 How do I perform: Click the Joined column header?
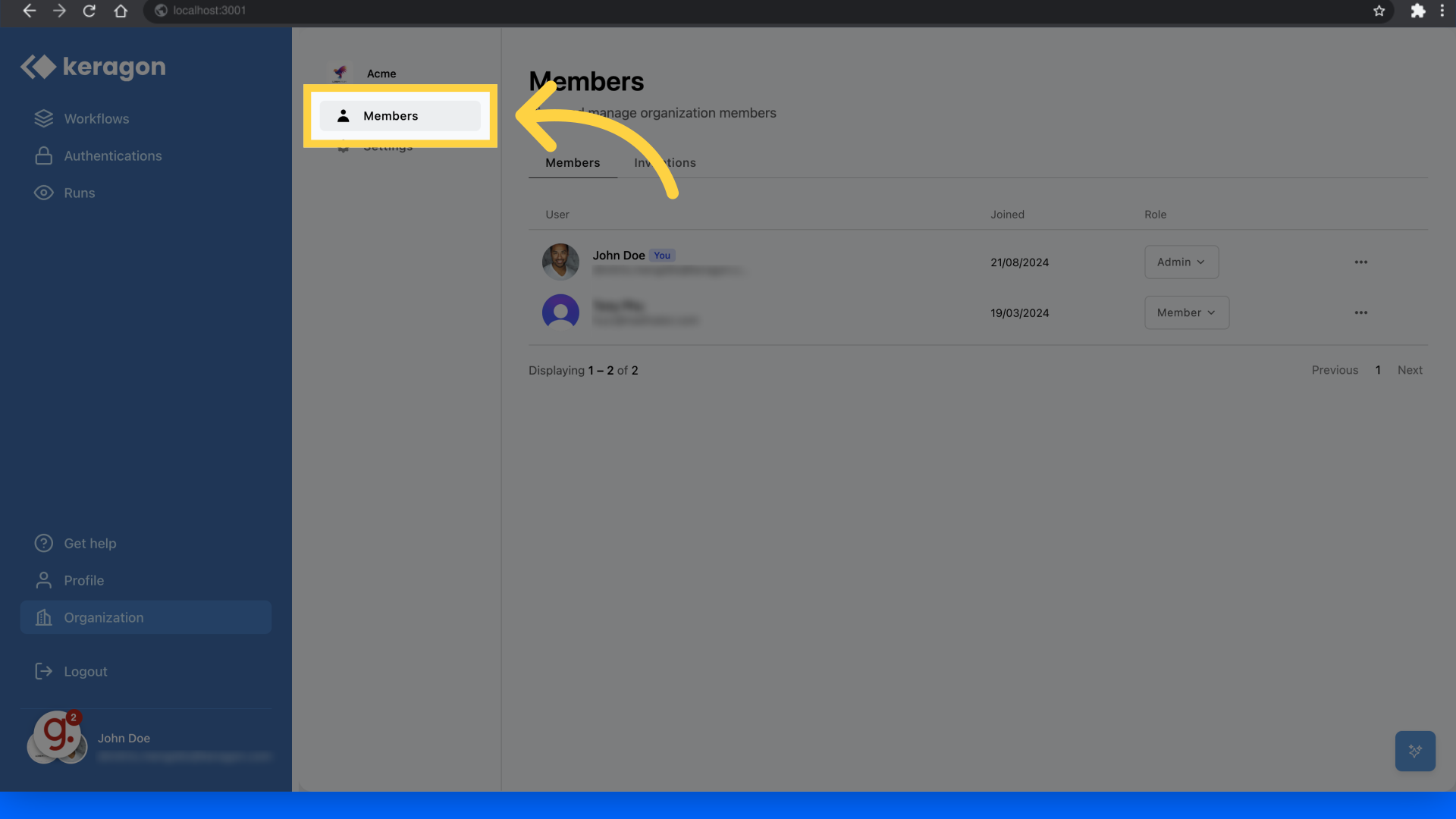pos(1007,215)
